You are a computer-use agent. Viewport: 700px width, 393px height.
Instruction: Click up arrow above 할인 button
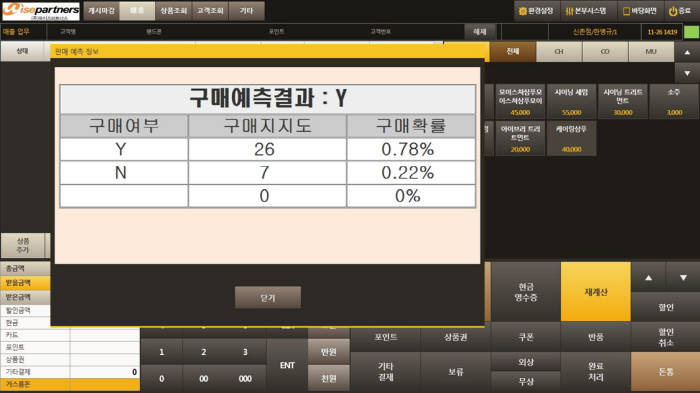tap(648, 277)
